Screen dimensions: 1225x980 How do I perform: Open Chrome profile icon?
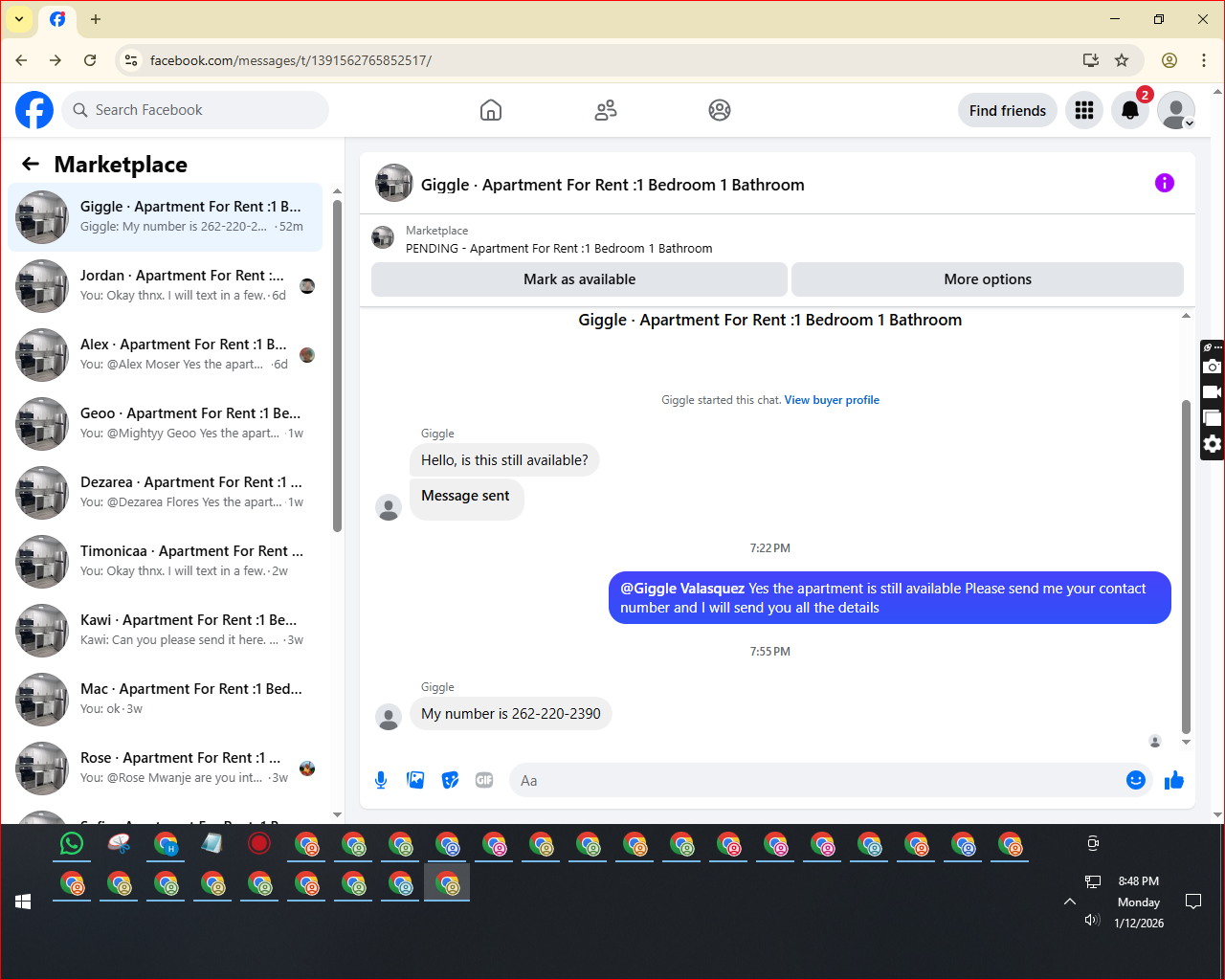(1169, 60)
